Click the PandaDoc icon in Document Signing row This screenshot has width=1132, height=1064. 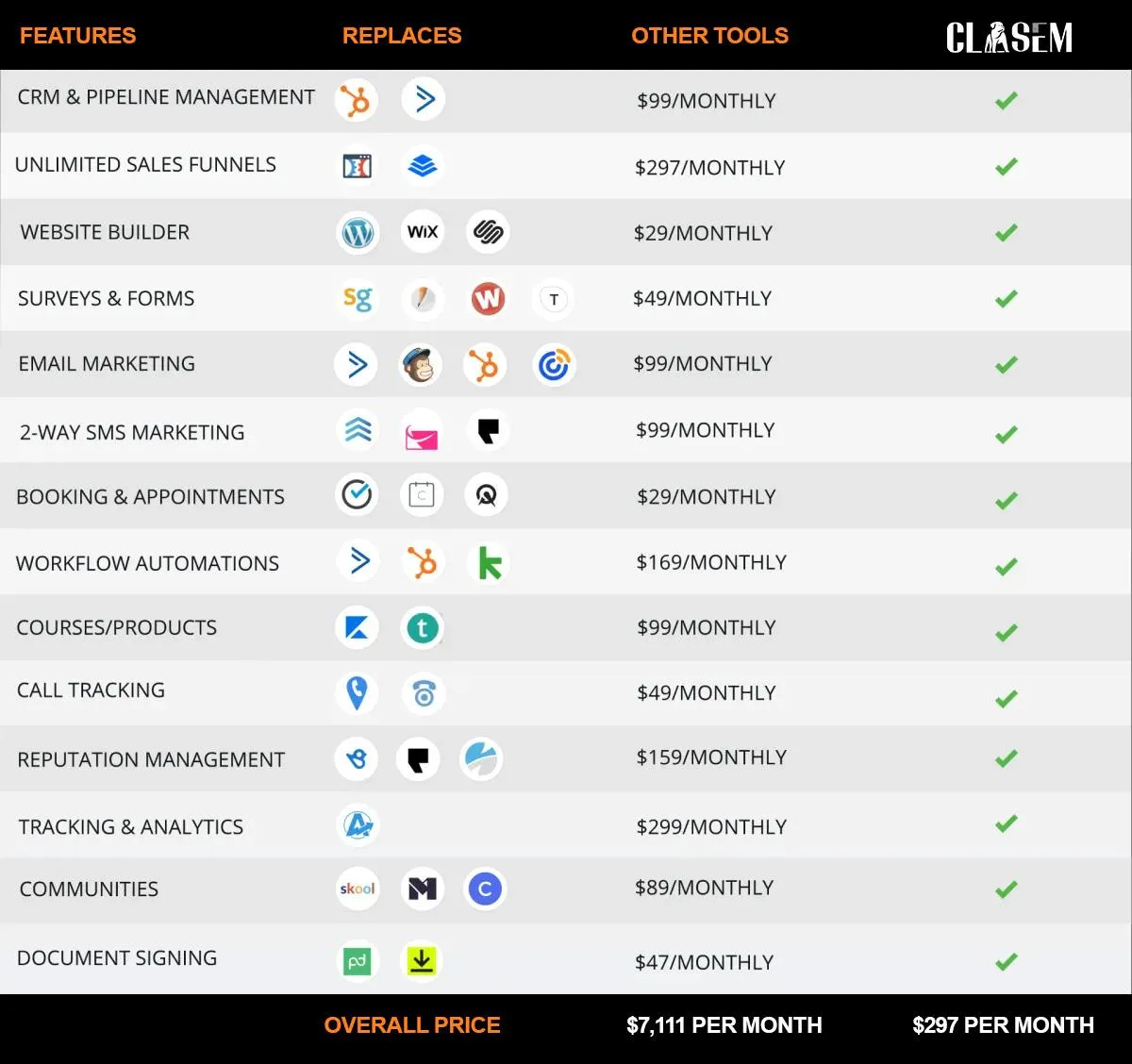pyautogui.click(x=357, y=962)
